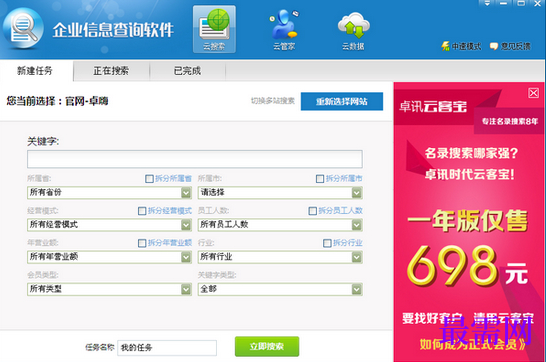This screenshot has width=551, height=362.
Task: Click the 卓讯云客宝 ad title
Action: click(433, 106)
